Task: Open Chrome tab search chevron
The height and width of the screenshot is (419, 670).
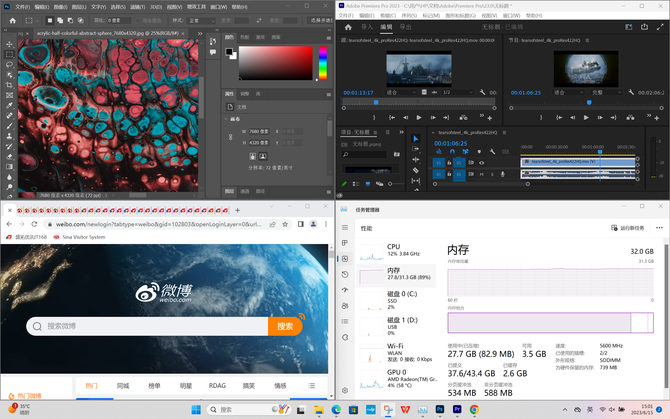Action: click(271, 206)
